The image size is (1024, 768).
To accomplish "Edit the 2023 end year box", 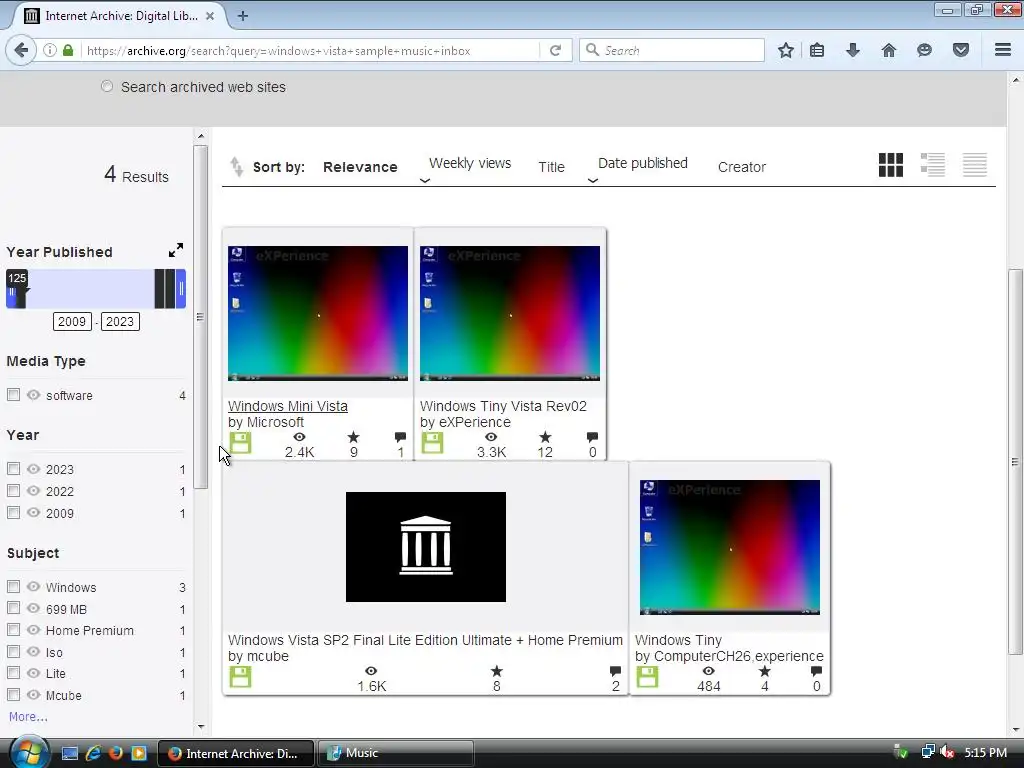I will point(120,321).
